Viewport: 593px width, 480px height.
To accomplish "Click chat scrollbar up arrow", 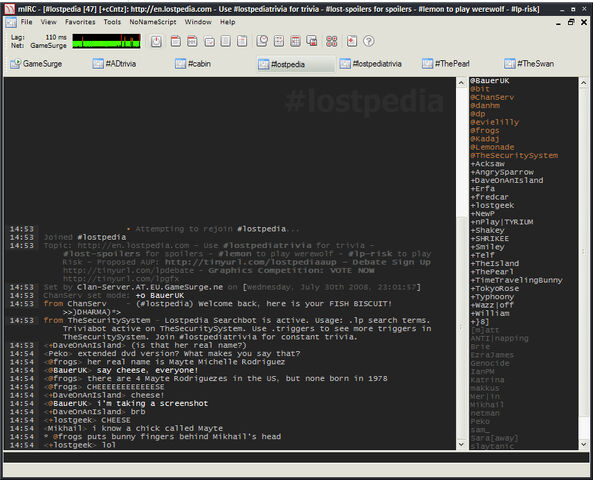I will point(461,82).
